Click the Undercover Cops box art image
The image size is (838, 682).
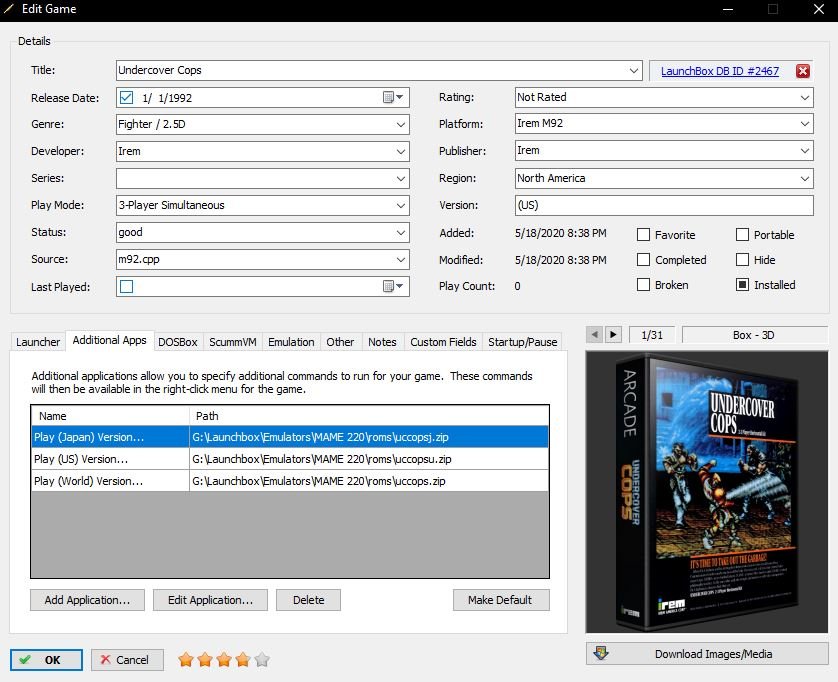(707, 492)
